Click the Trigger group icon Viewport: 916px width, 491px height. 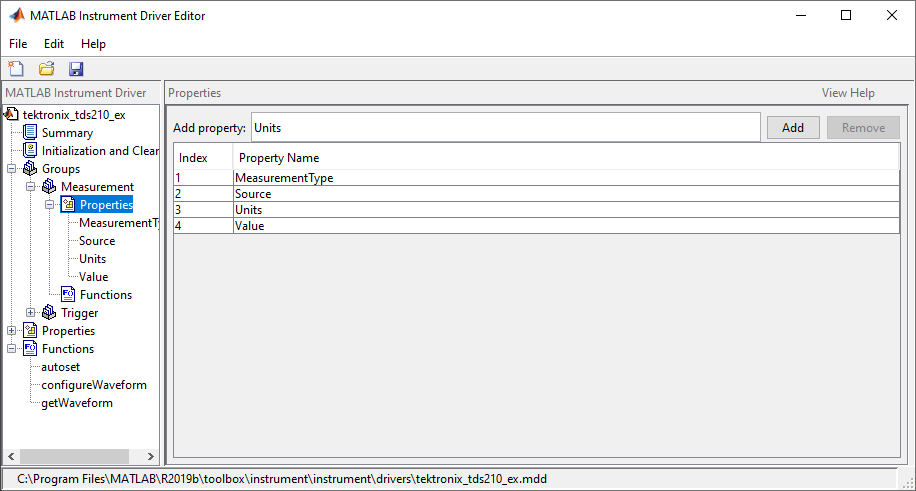[49, 313]
